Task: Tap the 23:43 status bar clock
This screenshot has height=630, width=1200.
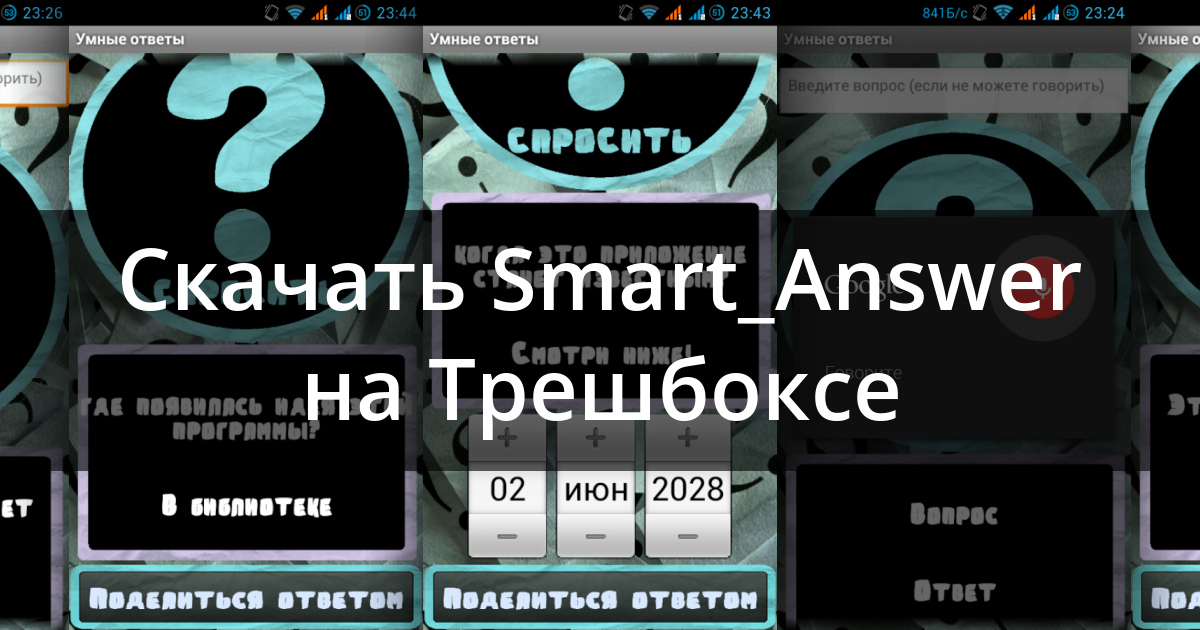Action: click(751, 13)
